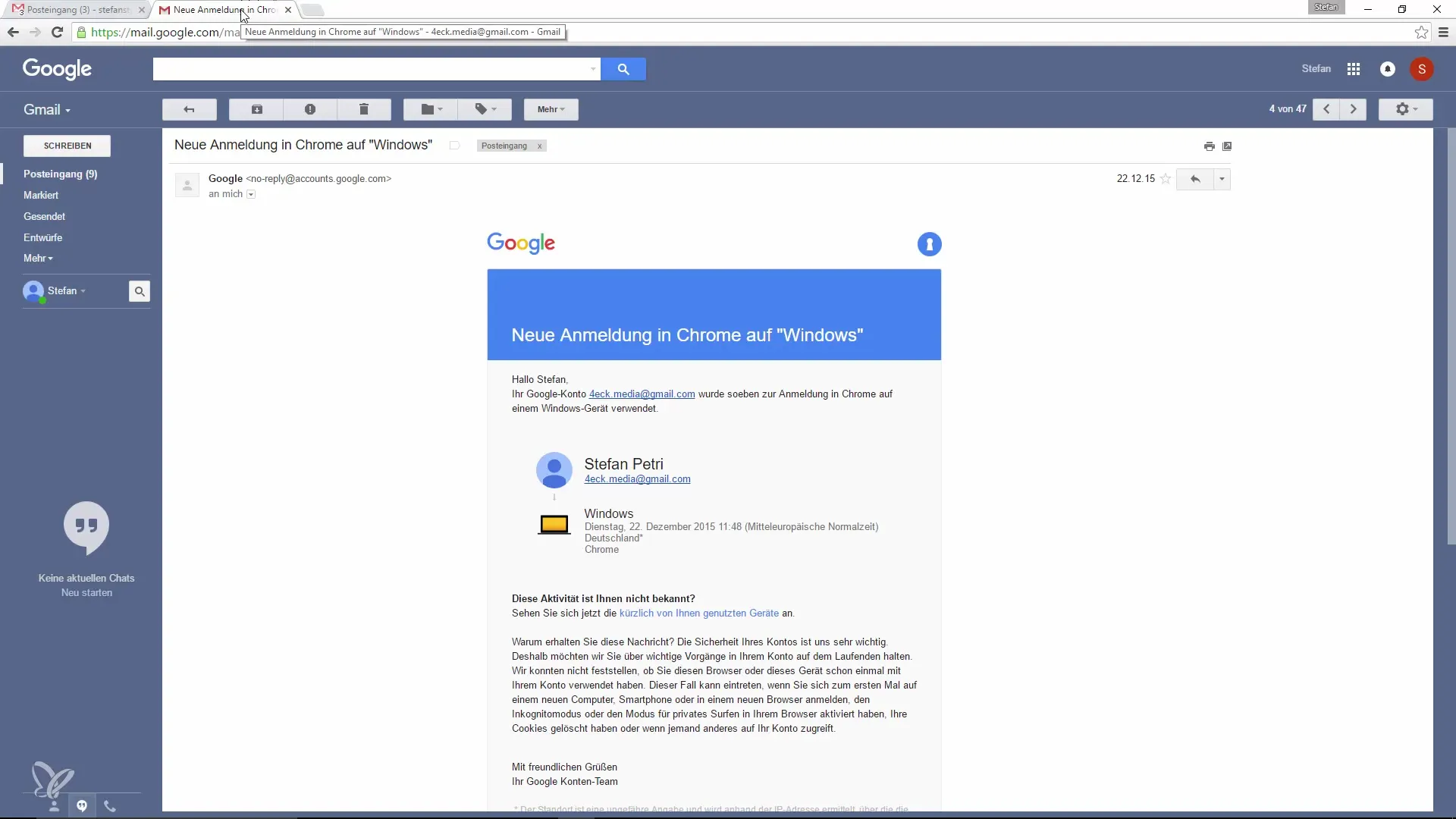Screen dimensions: 1456x819
Task: Delete email with trash icon
Action: point(364,110)
